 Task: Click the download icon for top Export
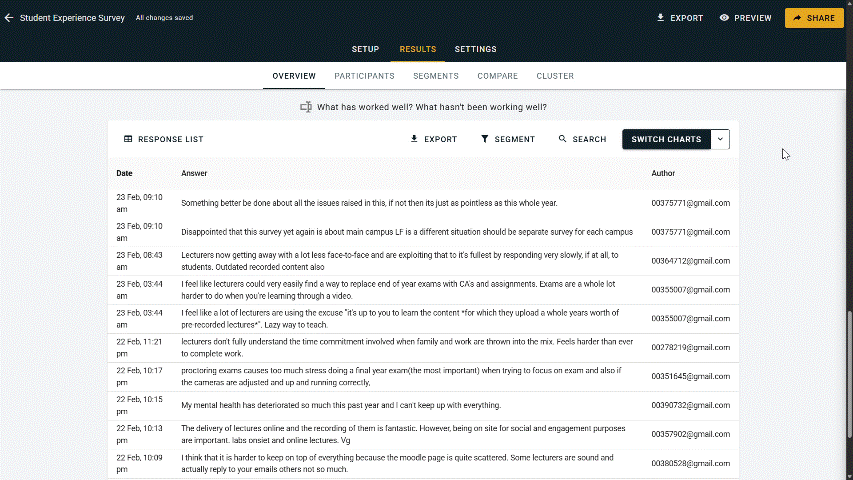[660, 18]
